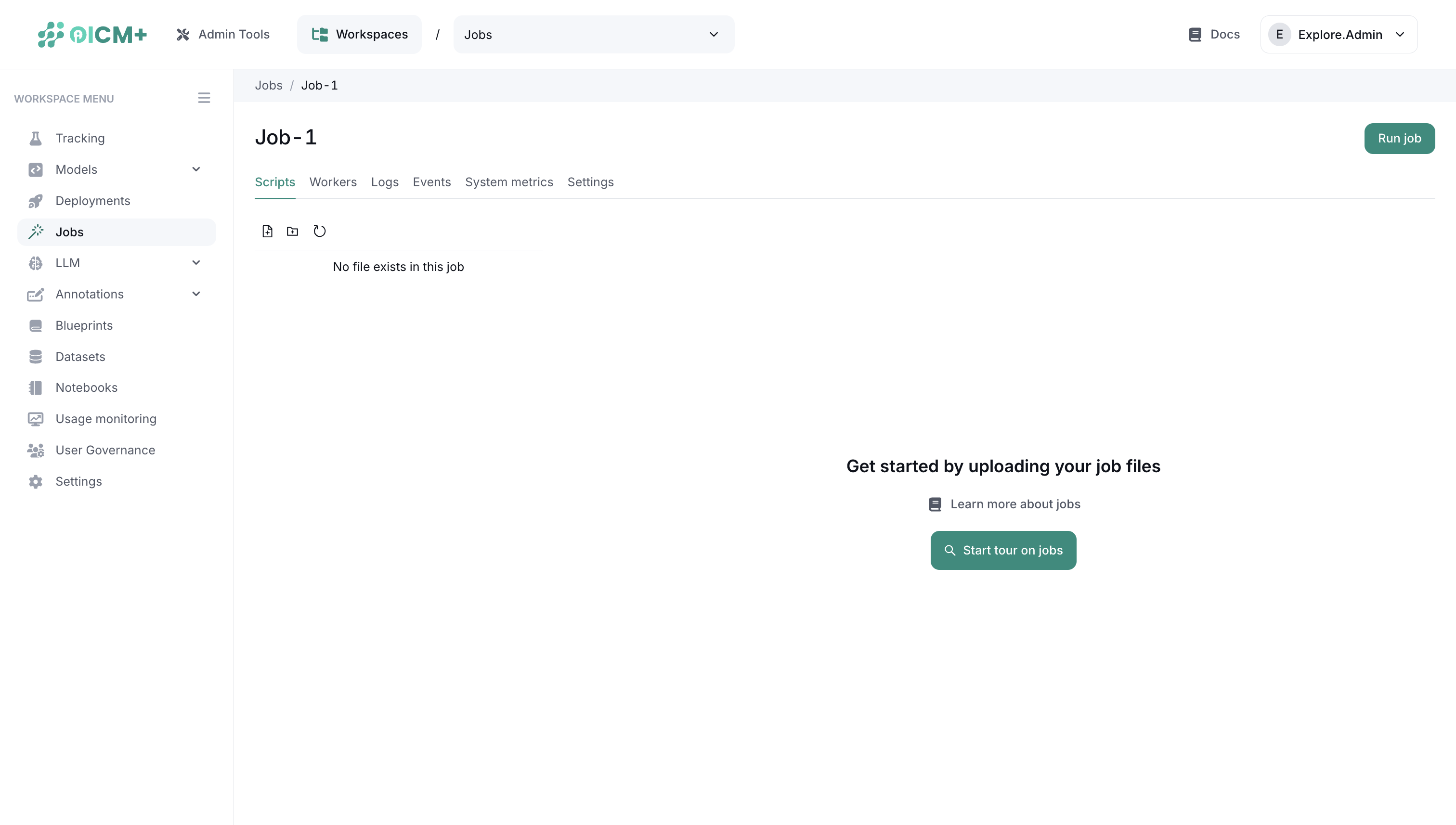This screenshot has height=825, width=1456.
Task: Switch to the Workers tab
Action: (333, 182)
